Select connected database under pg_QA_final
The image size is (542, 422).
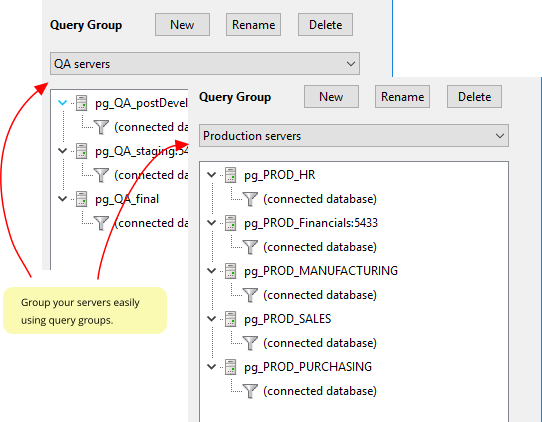pos(151,223)
